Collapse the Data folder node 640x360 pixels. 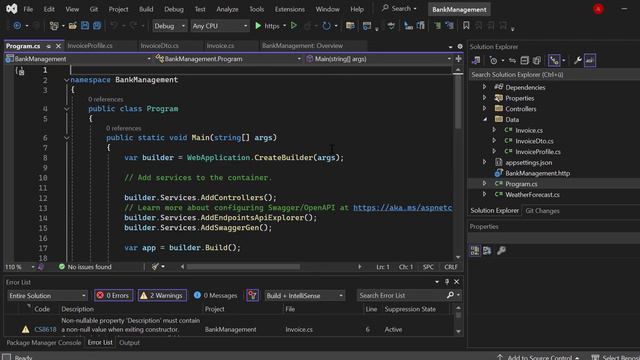click(485, 120)
